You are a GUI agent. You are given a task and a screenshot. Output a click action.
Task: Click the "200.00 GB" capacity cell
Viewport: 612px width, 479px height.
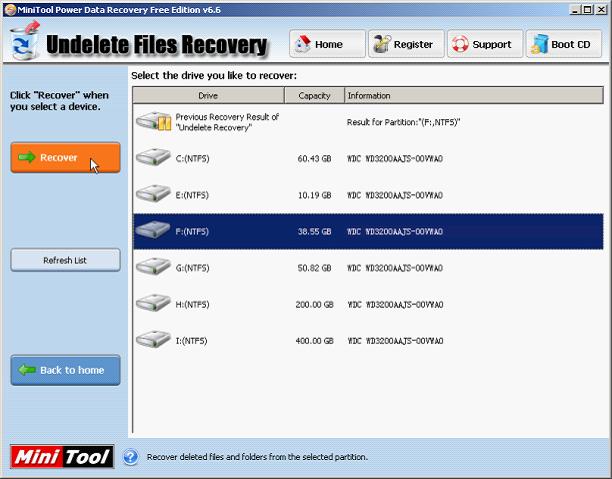tap(314, 304)
